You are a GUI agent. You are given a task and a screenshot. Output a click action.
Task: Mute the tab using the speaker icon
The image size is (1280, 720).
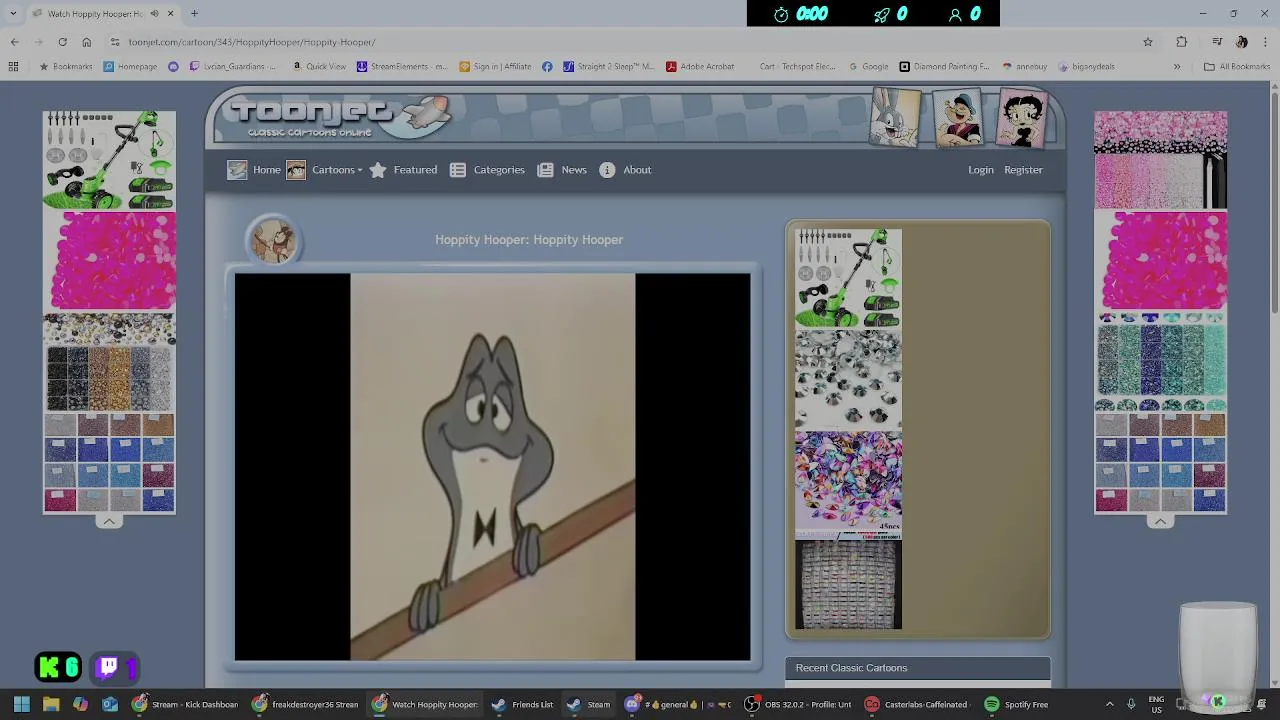154,14
